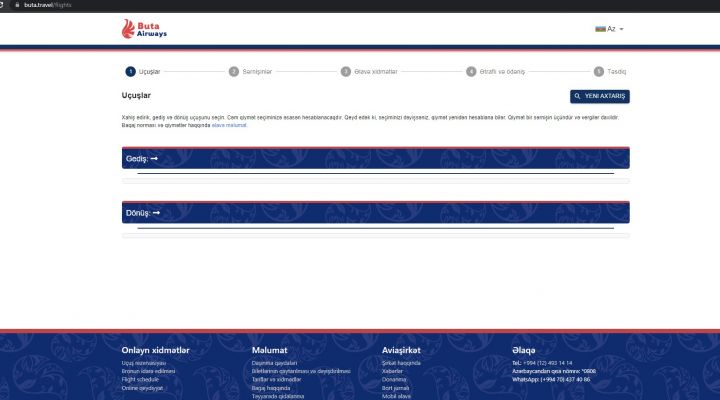The image size is (720, 400).
Task: Click the Buta Airways logo
Action: pyautogui.click(x=144, y=29)
